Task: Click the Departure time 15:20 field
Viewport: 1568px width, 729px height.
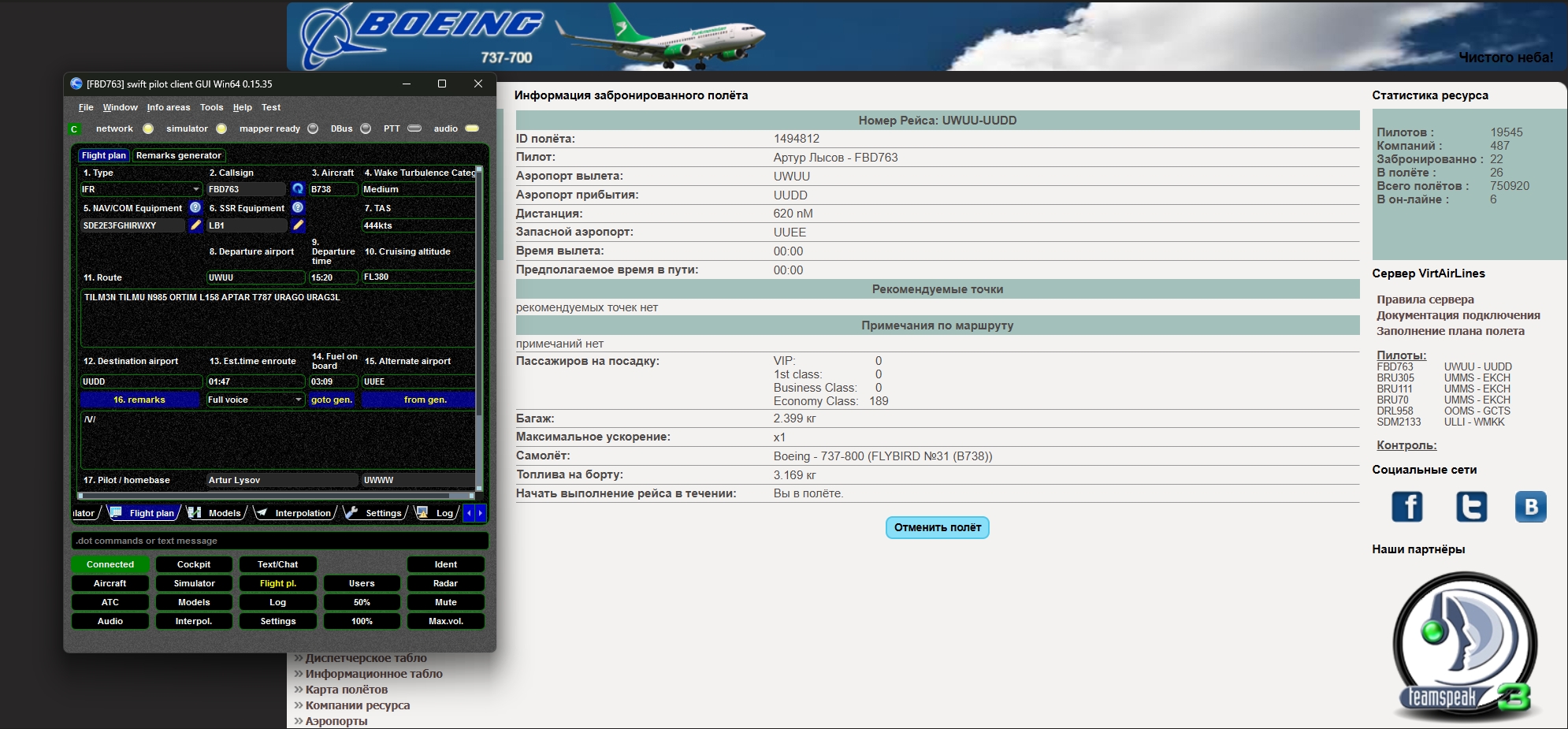Action: 333,277
